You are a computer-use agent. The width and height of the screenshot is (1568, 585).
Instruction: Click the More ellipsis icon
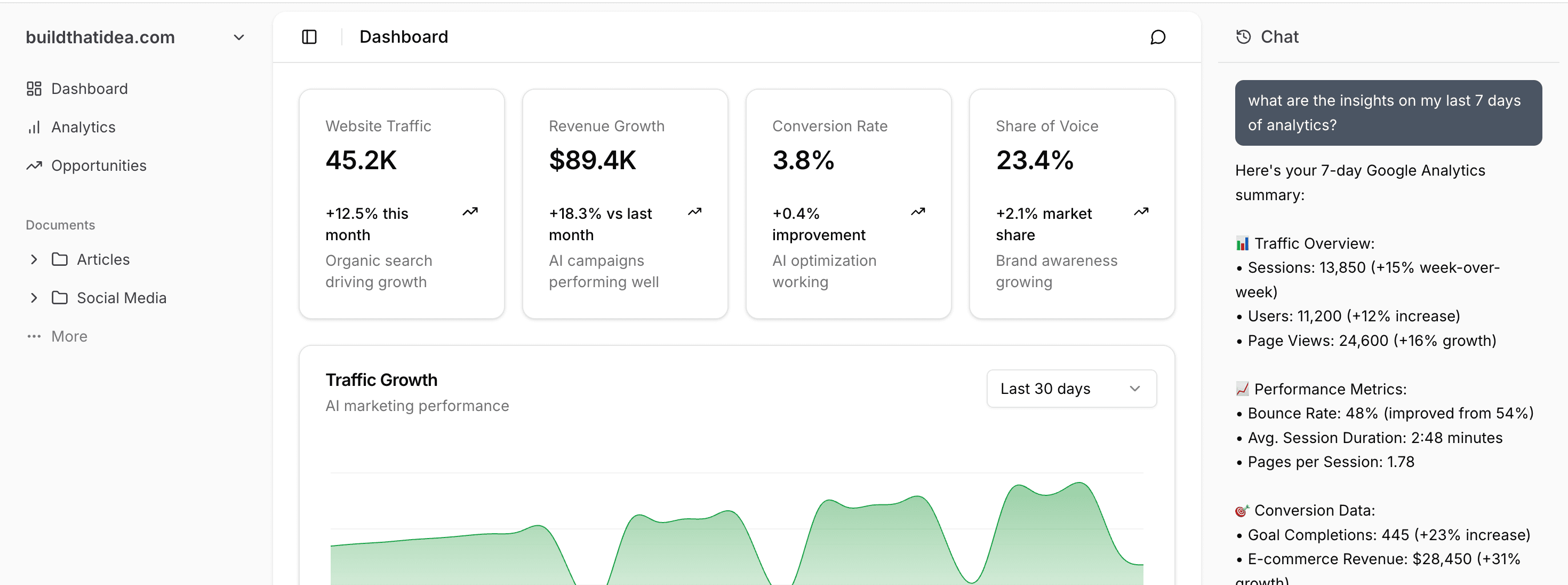pos(34,336)
